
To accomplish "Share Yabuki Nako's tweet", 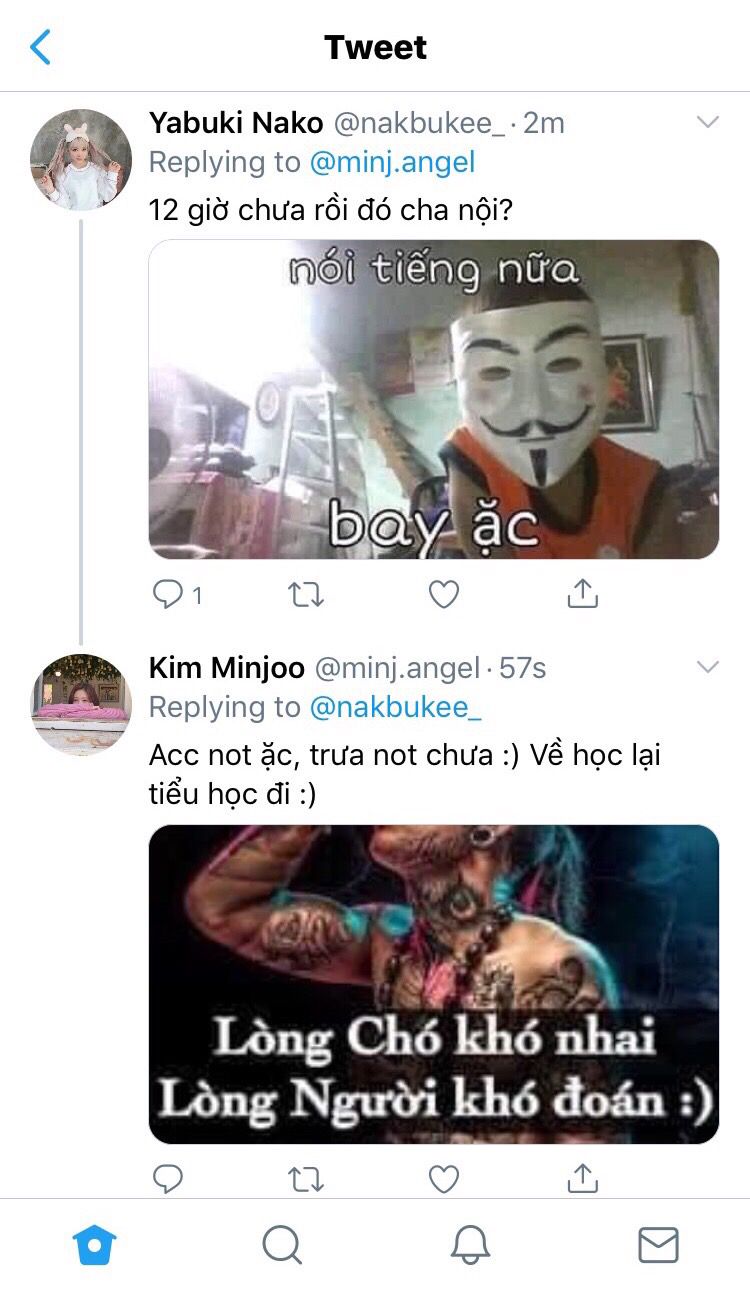I will tap(582, 593).
